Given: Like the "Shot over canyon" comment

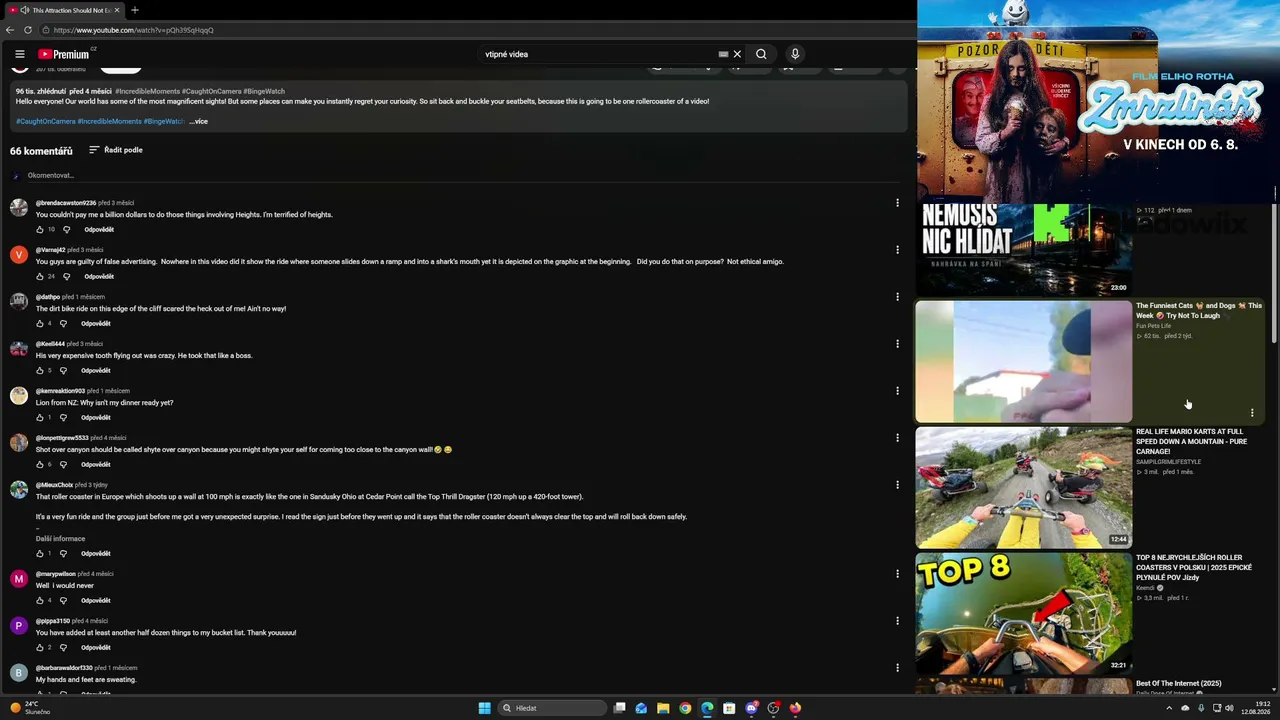Looking at the screenshot, I should (40, 464).
